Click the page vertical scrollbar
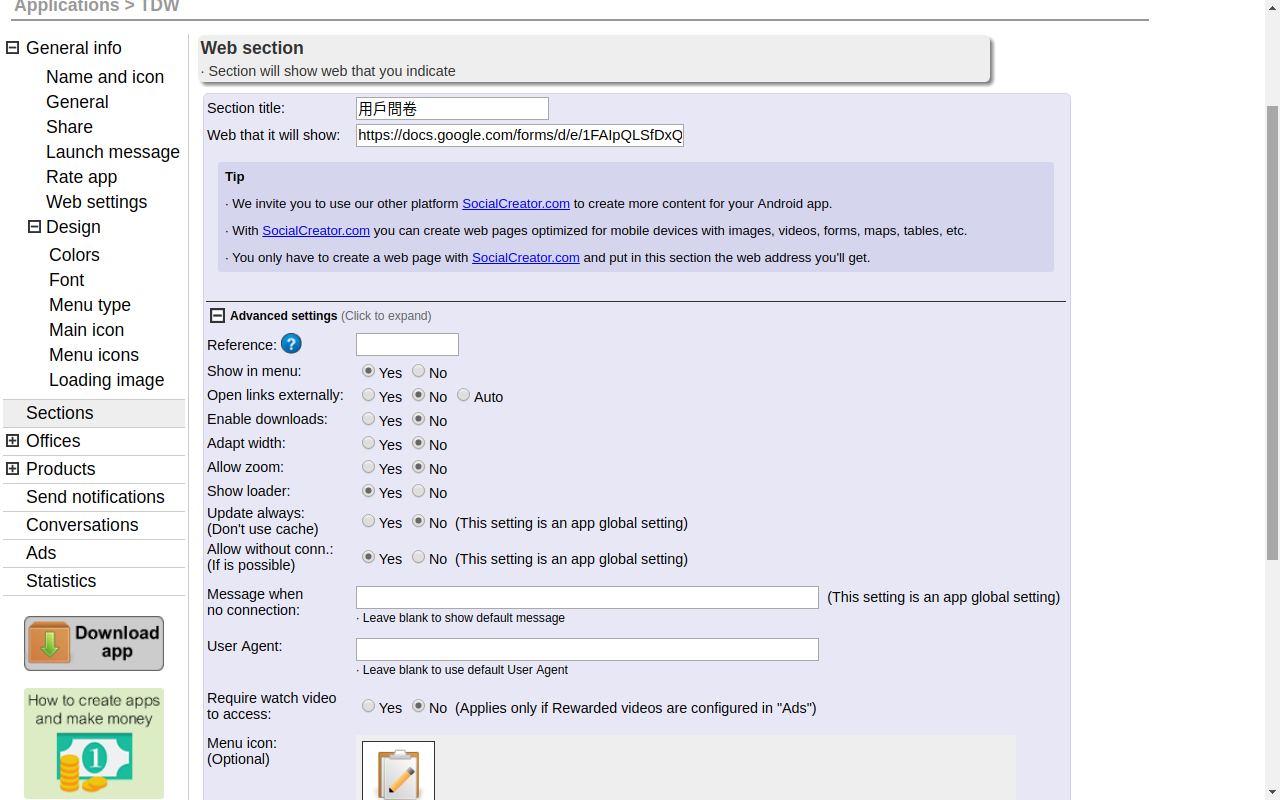The image size is (1280, 800). (x=1272, y=330)
